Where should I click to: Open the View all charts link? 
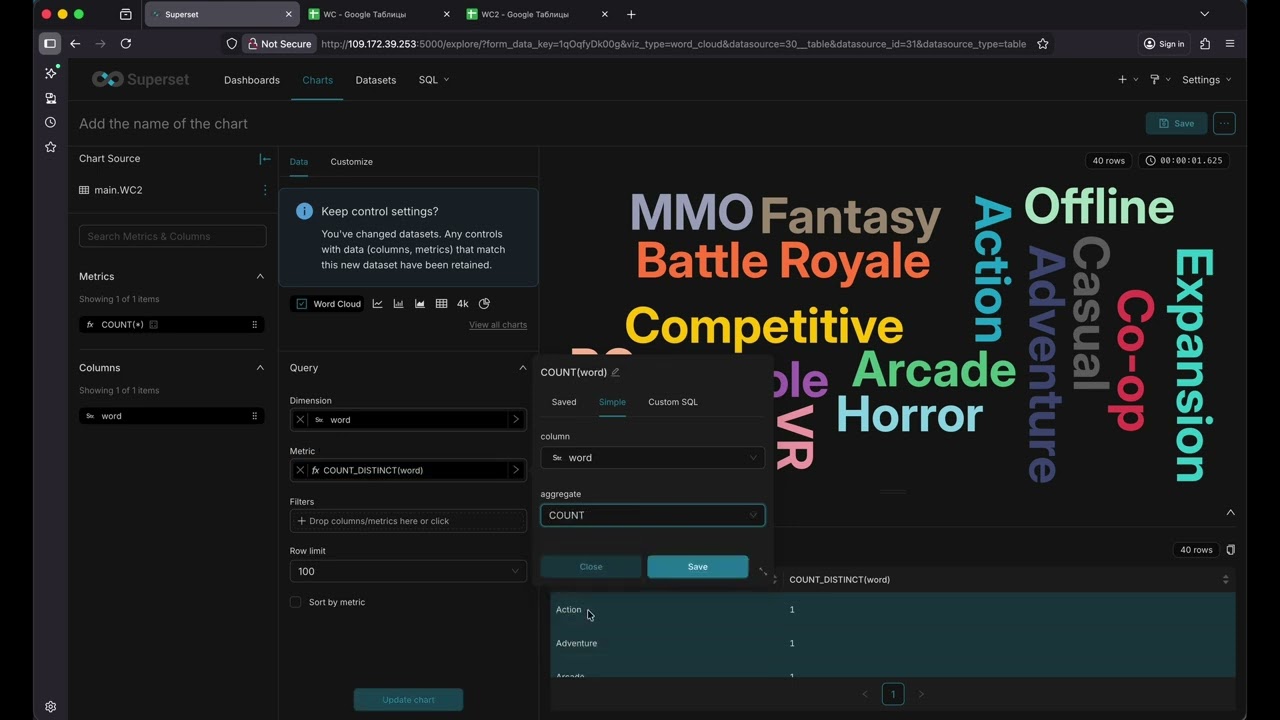pyautogui.click(x=498, y=325)
